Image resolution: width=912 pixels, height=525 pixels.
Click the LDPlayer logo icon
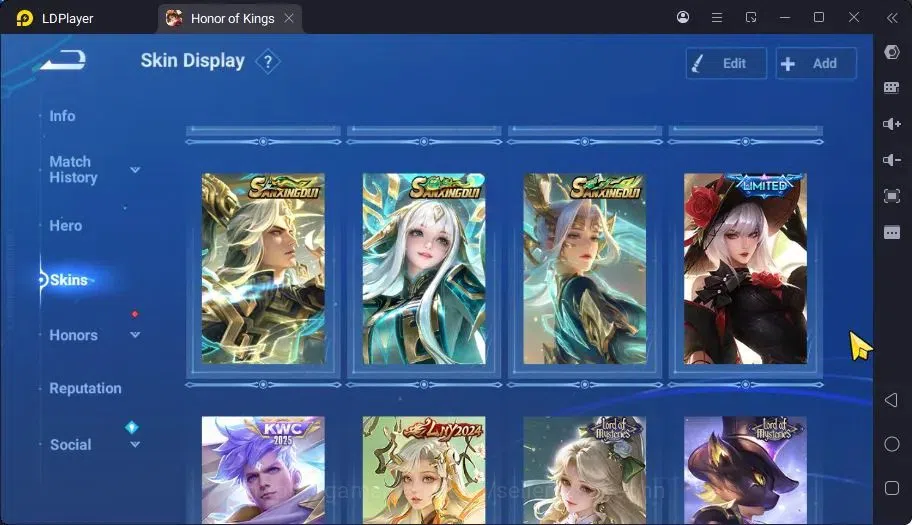tap(24, 19)
